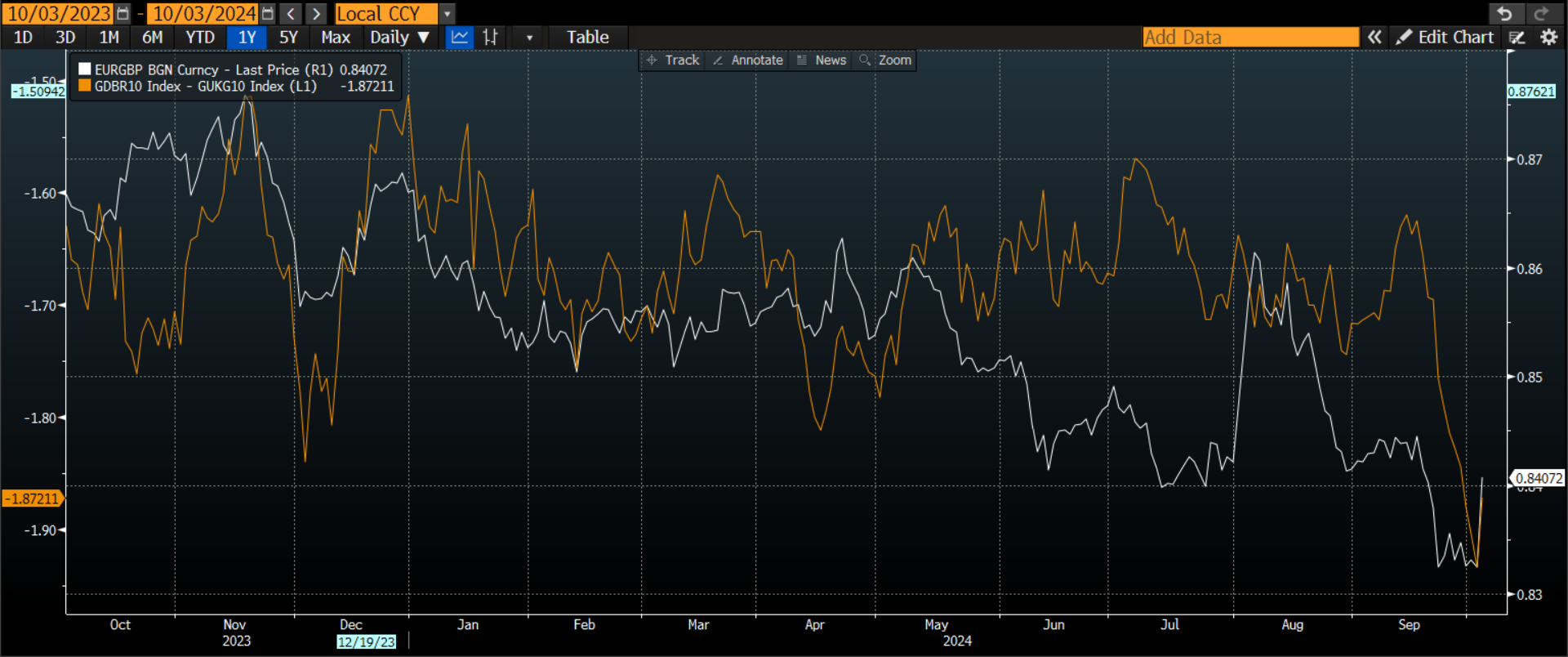This screenshot has width=1568, height=657.
Task: Toggle the Annotate mode
Action: click(747, 60)
